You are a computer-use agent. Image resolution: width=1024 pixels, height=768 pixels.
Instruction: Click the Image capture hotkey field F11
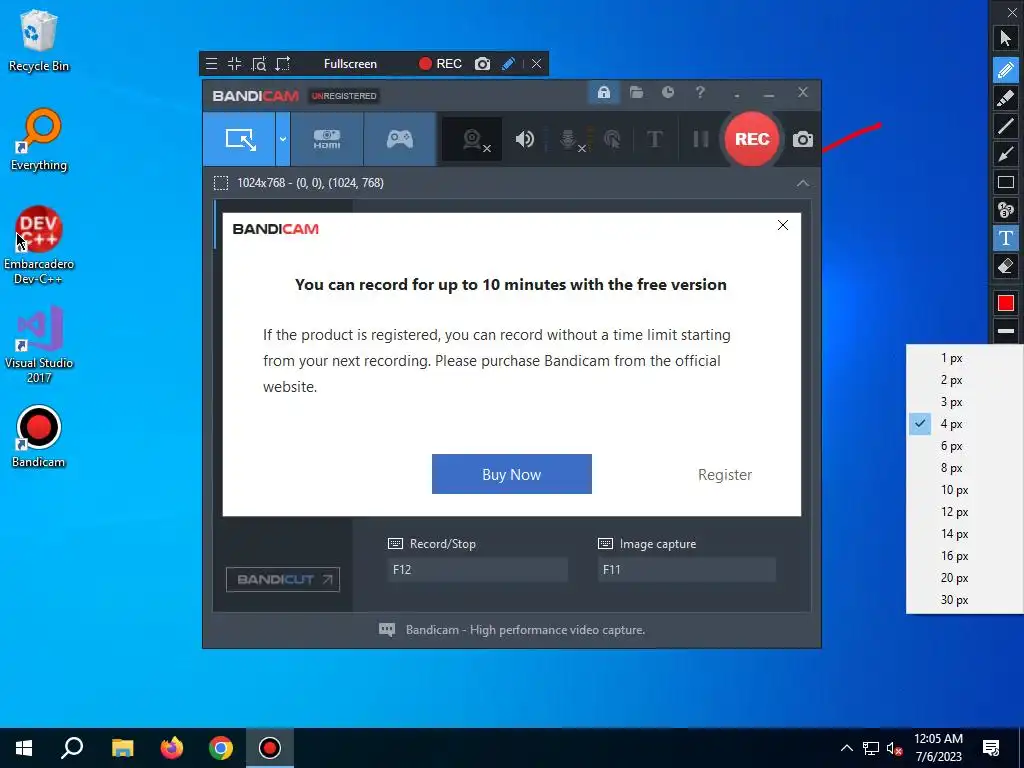687,569
